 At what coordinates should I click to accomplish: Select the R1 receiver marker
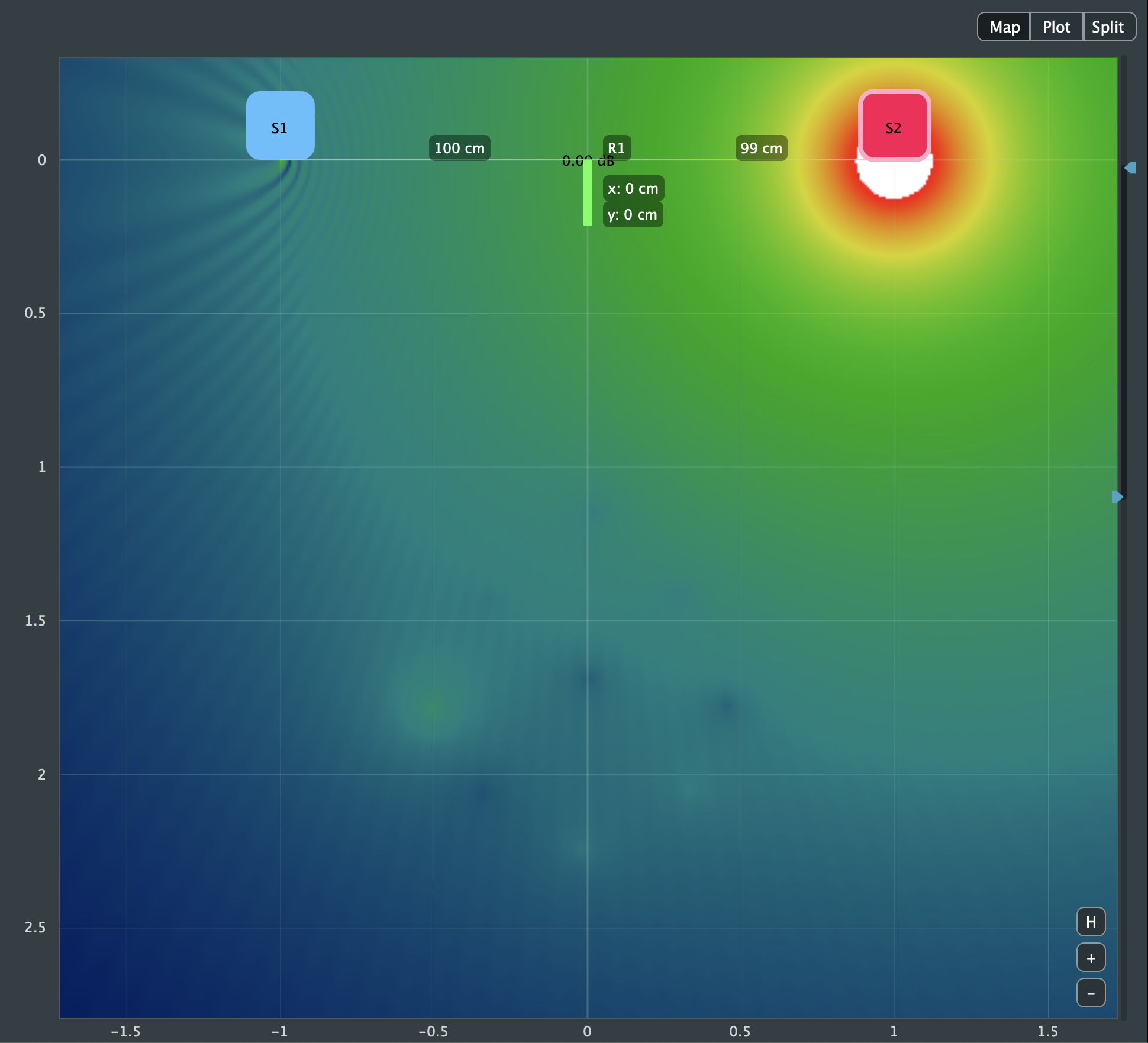coord(617,147)
